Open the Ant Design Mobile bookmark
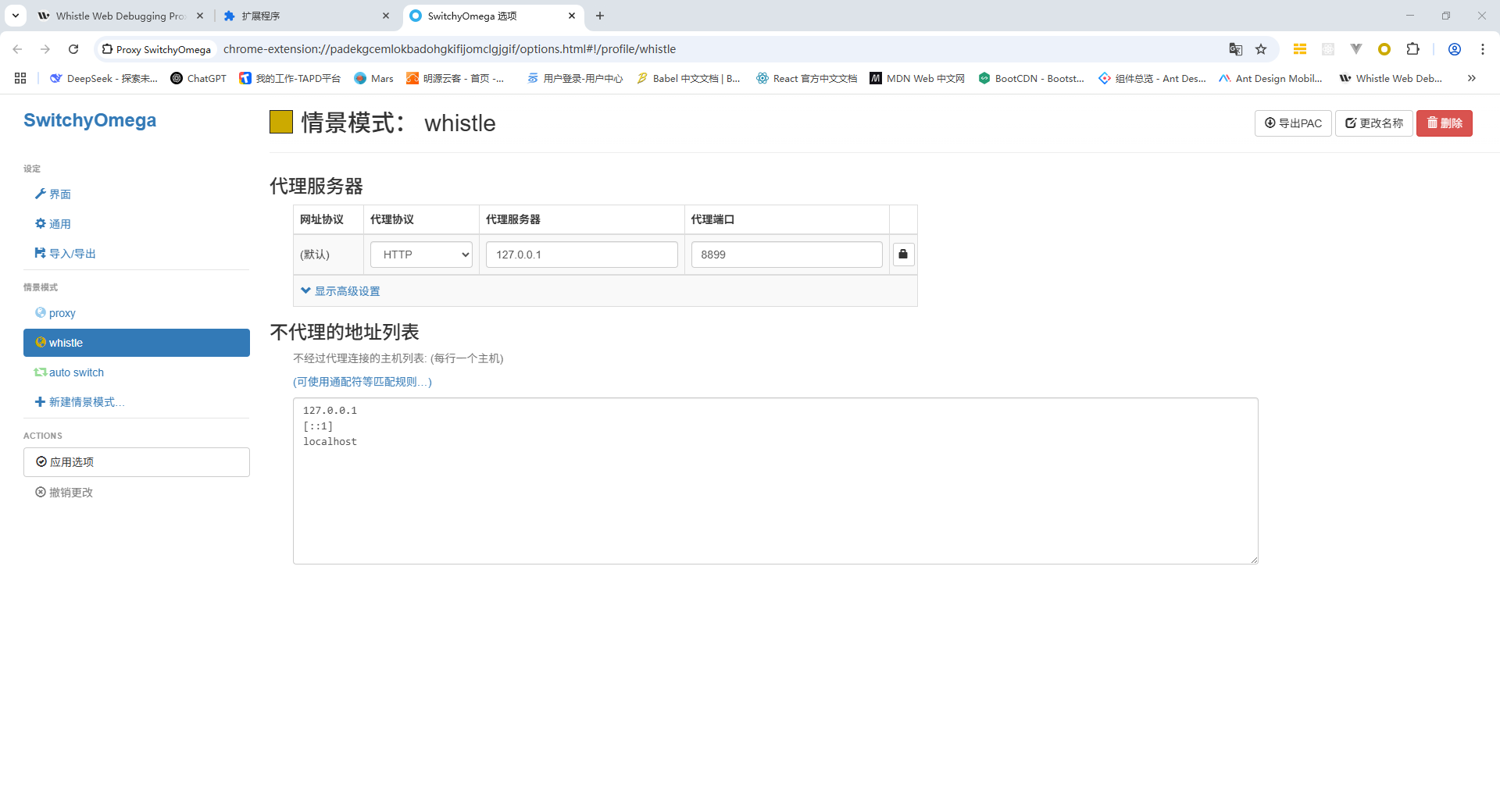Image resolution: width=1500 pixels, height=812 pixels. point(1270,78)
